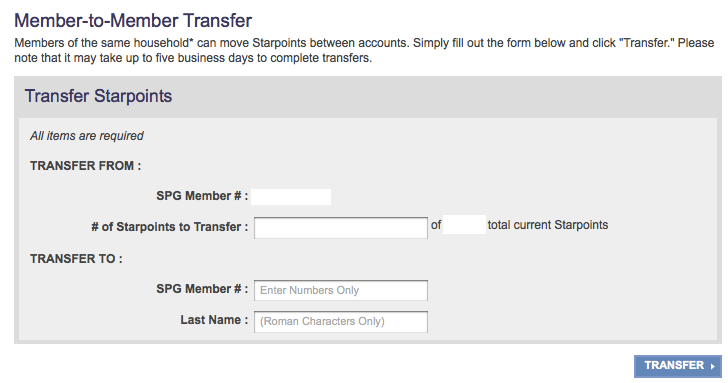This screenshot has width=728, height=383.
Task: Click the 'All items are required' note
Action: click(87, 136)
